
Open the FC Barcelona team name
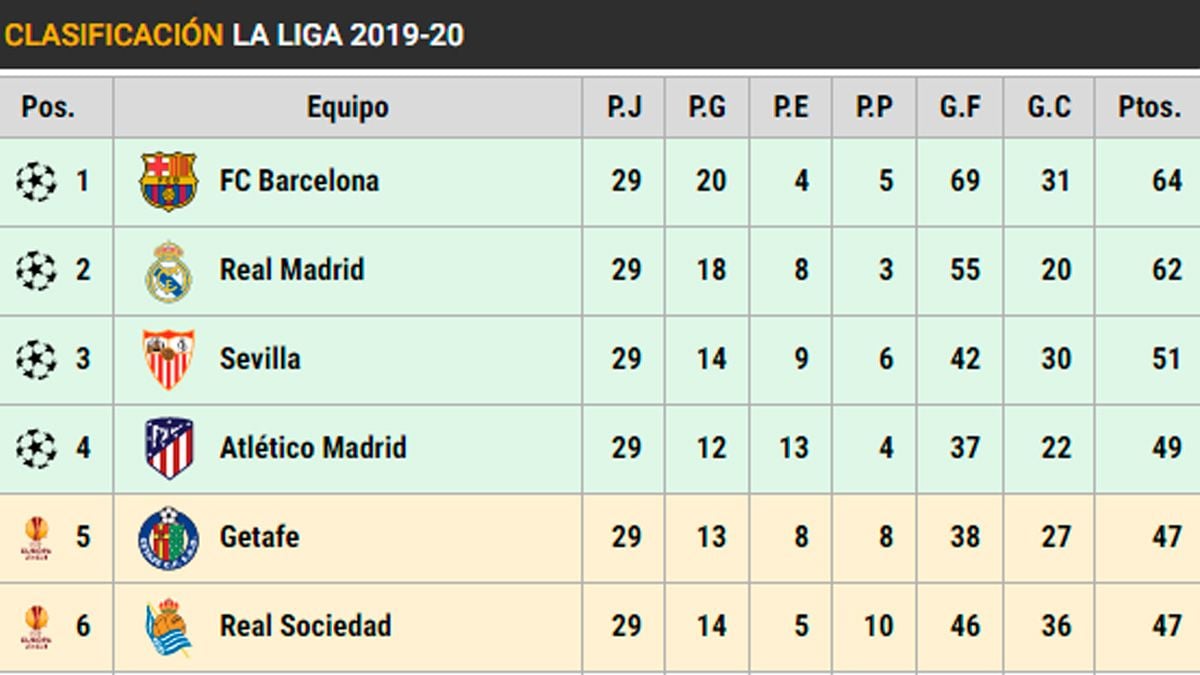(299, 181)
